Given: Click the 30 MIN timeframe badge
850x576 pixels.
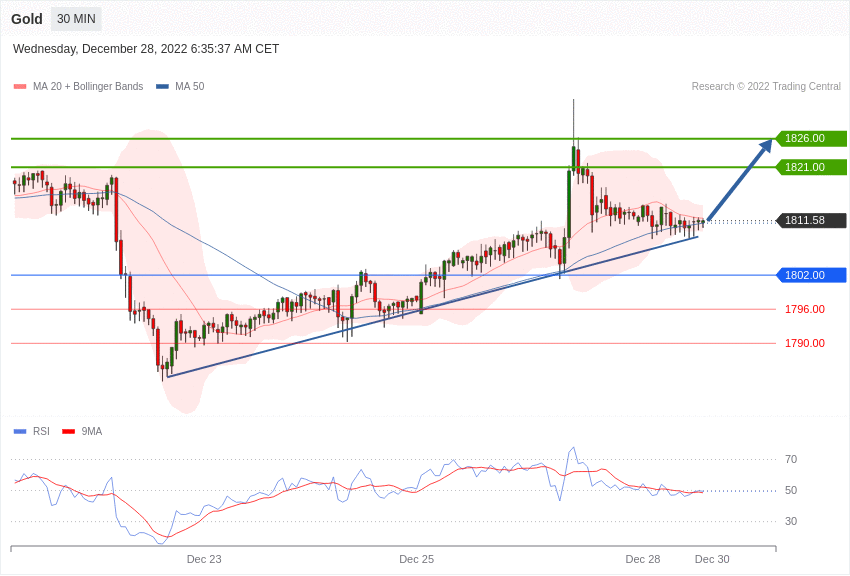Looking at the screenshot, I should [x=76, y=19].
